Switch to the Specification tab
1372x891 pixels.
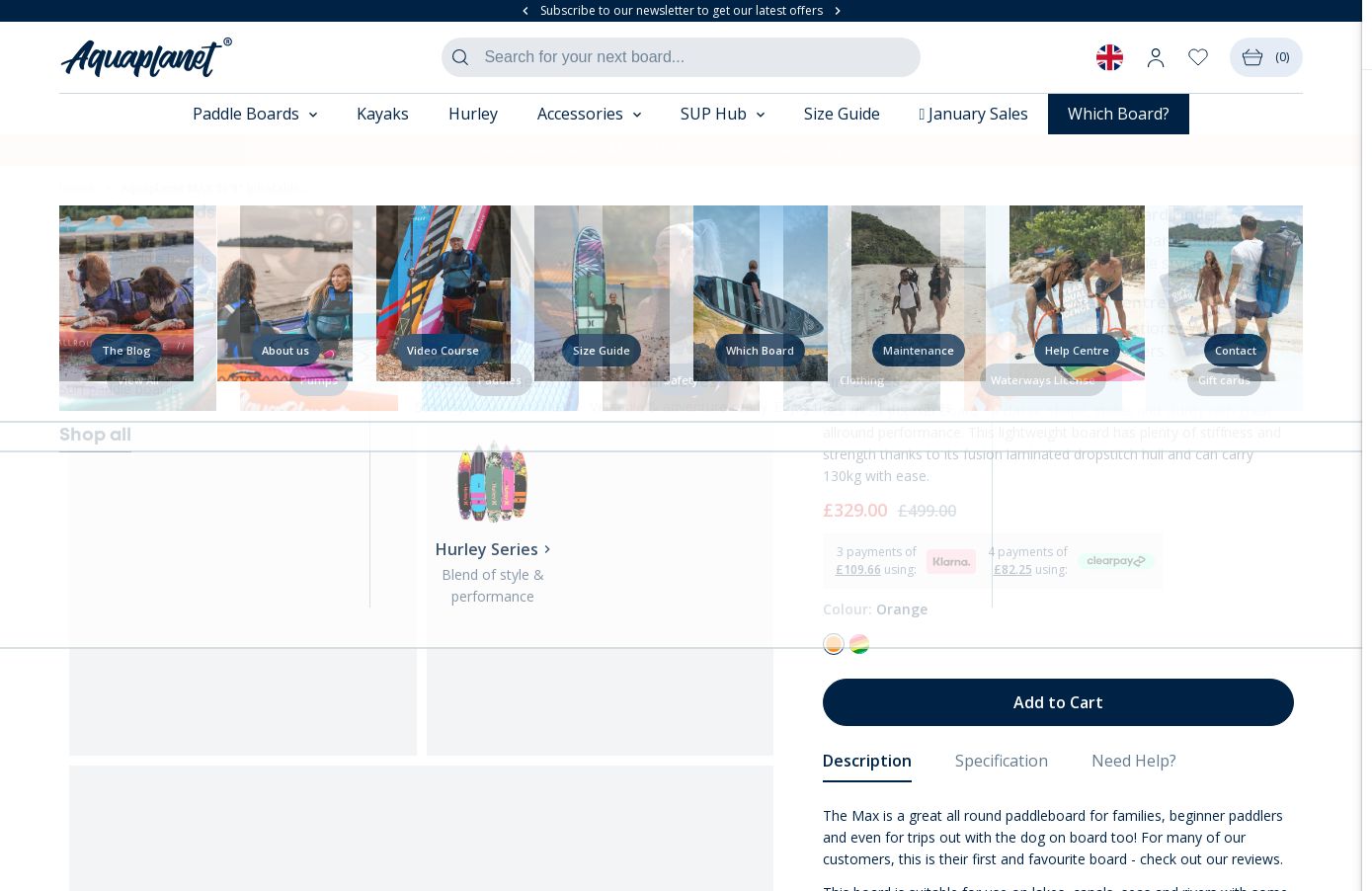tap(1002, 761)
